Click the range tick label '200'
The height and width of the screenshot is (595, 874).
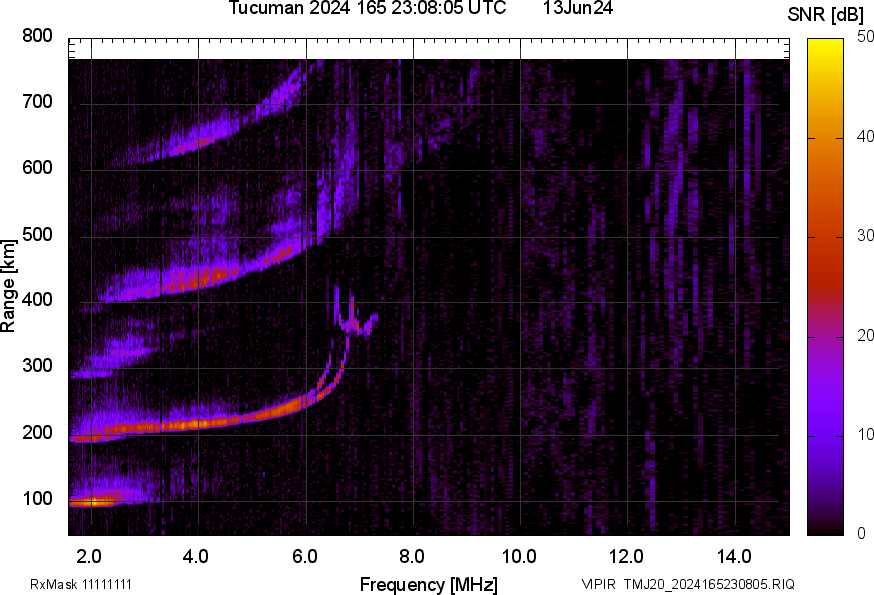(x=37, y=432)
